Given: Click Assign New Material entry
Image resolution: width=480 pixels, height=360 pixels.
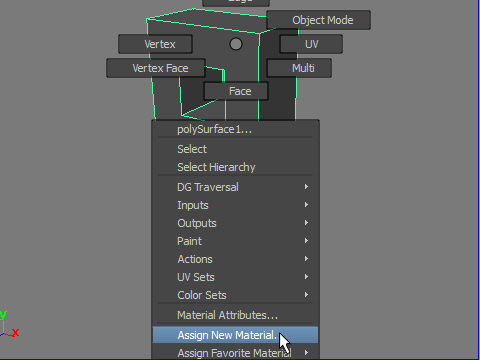Looking at the screenshot, I should (235, 335).
